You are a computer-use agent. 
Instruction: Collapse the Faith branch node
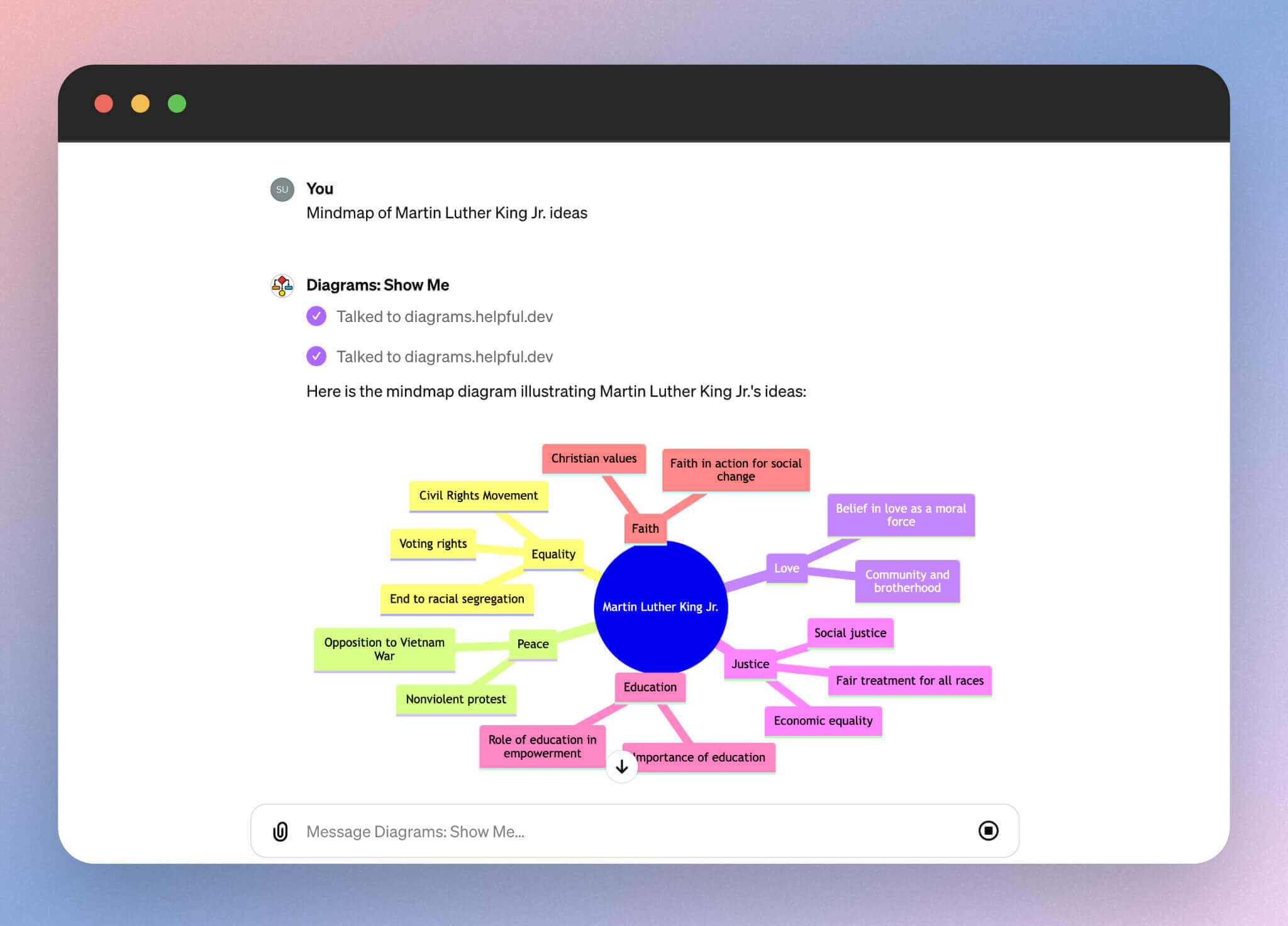[645, 528]
